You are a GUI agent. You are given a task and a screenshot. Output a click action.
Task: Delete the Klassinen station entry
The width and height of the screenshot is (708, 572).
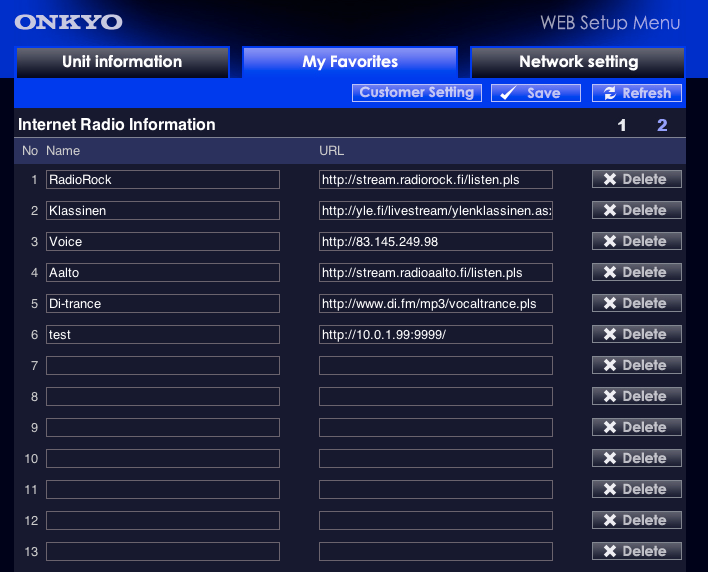point(637,211)
